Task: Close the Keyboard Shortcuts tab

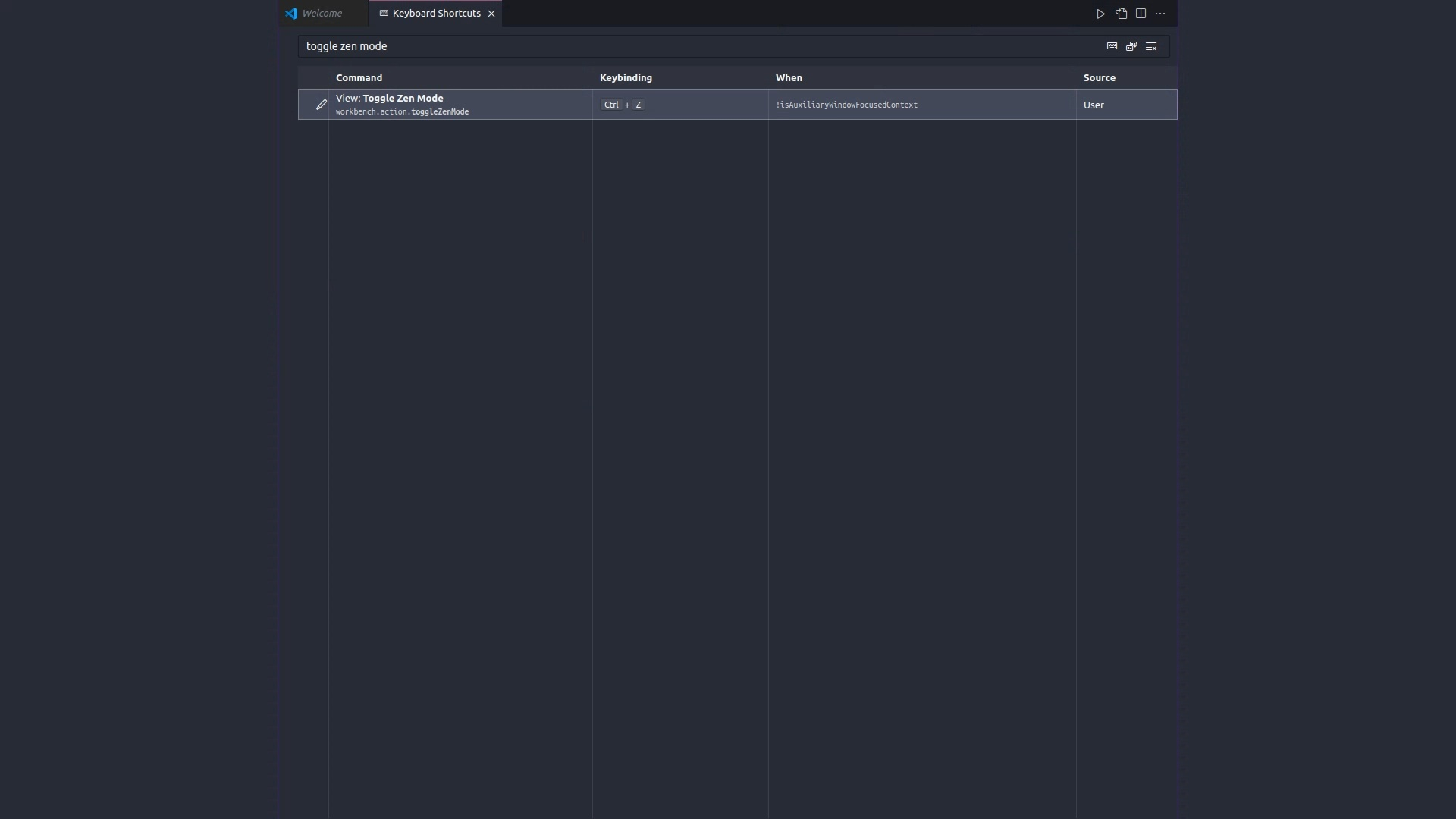Action: point(491,14)
